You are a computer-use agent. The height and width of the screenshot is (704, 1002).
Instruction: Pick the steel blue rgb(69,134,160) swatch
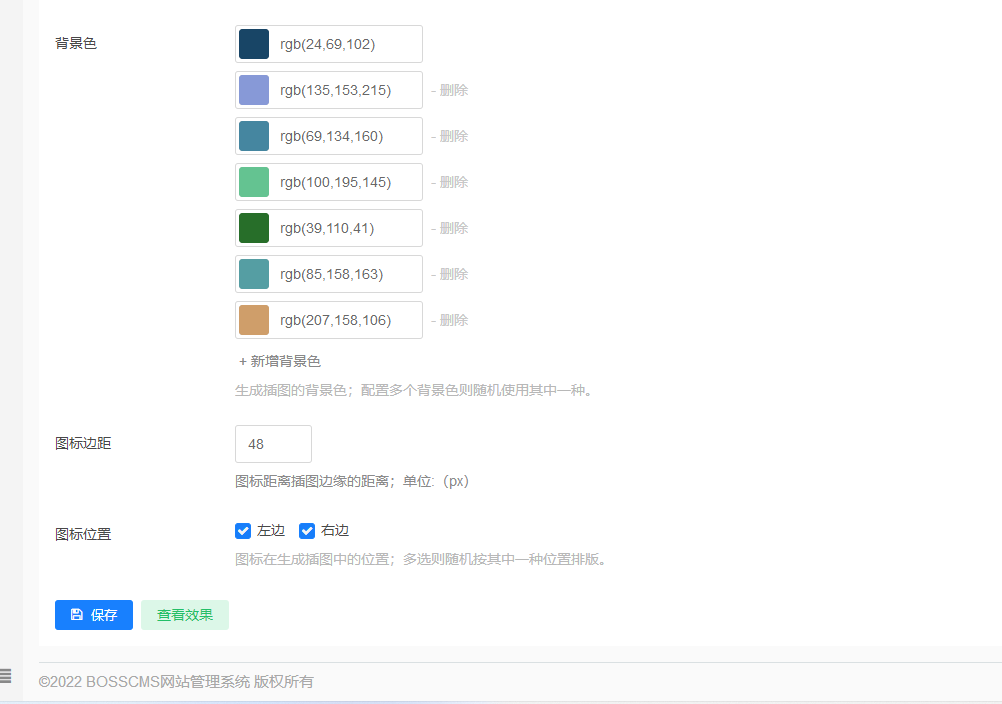click(x=254, y=136)
